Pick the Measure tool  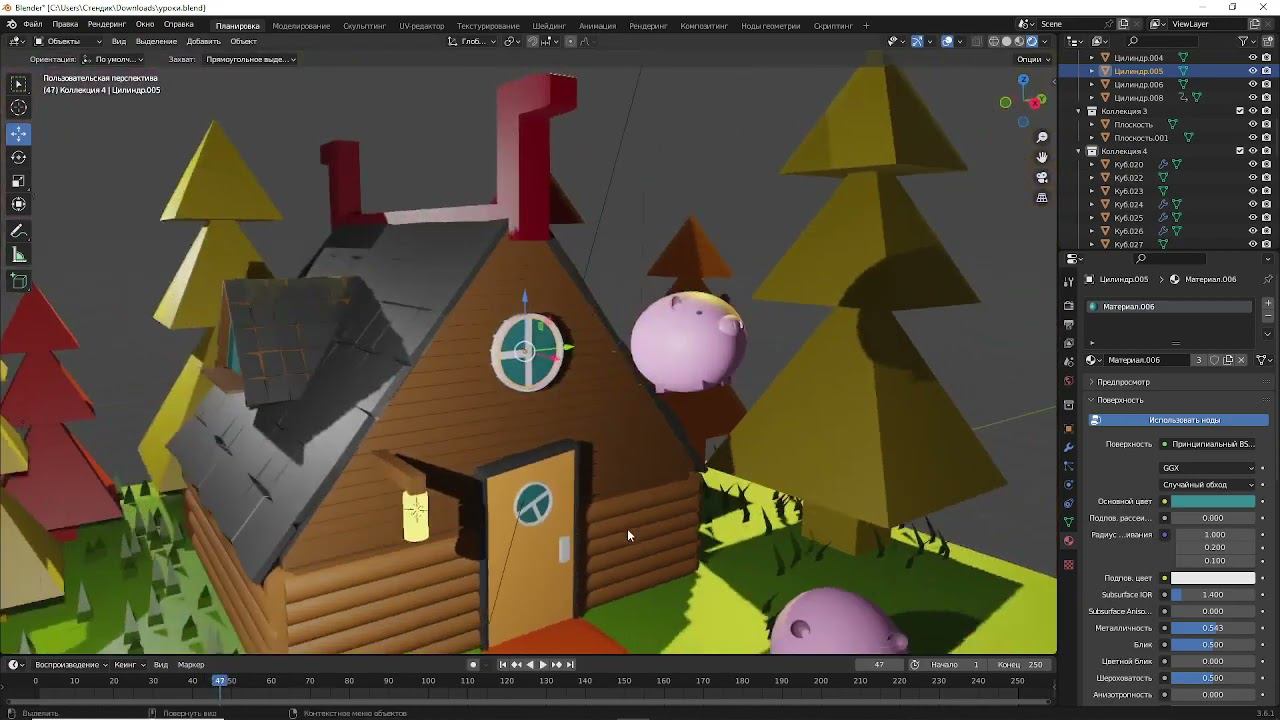point(19,255)
